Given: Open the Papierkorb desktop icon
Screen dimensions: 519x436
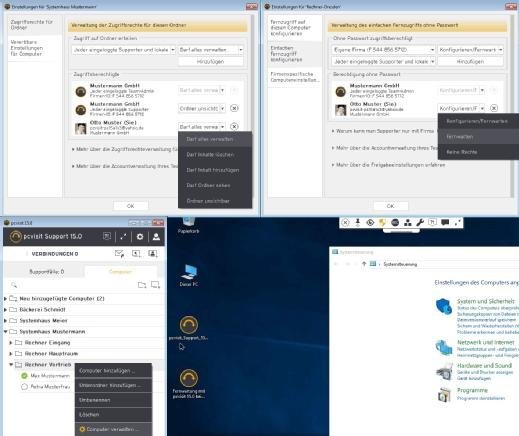Looking at the screenshot, I should [188, 225].
